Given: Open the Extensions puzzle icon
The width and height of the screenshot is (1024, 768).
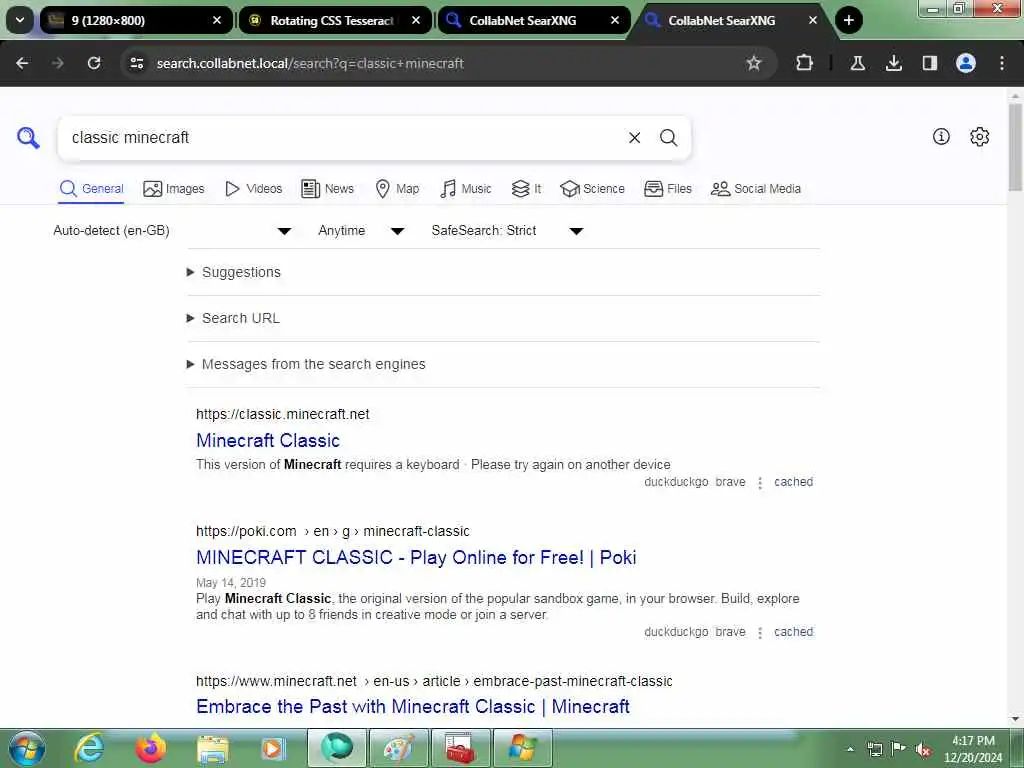Looking at the screenshot, I should click(x=805, y=63).
